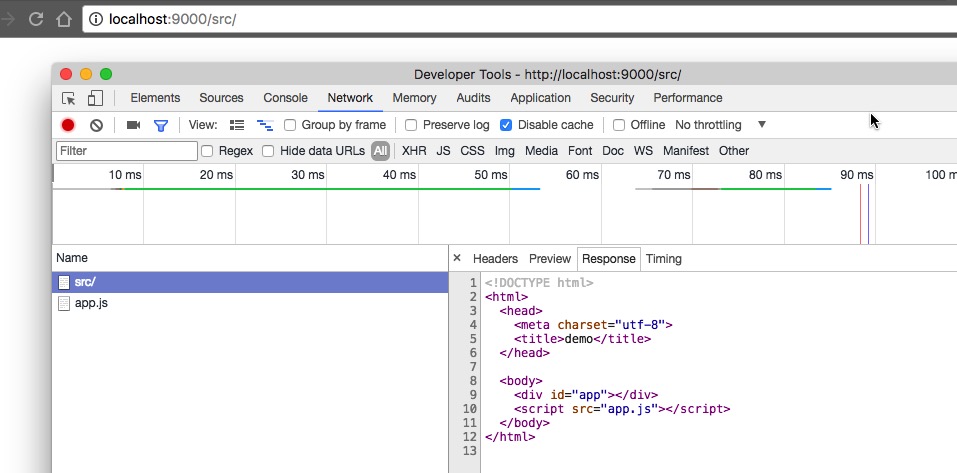
Task: Enable the Group by frame checkbox
Action: click(x=290, y=125)
